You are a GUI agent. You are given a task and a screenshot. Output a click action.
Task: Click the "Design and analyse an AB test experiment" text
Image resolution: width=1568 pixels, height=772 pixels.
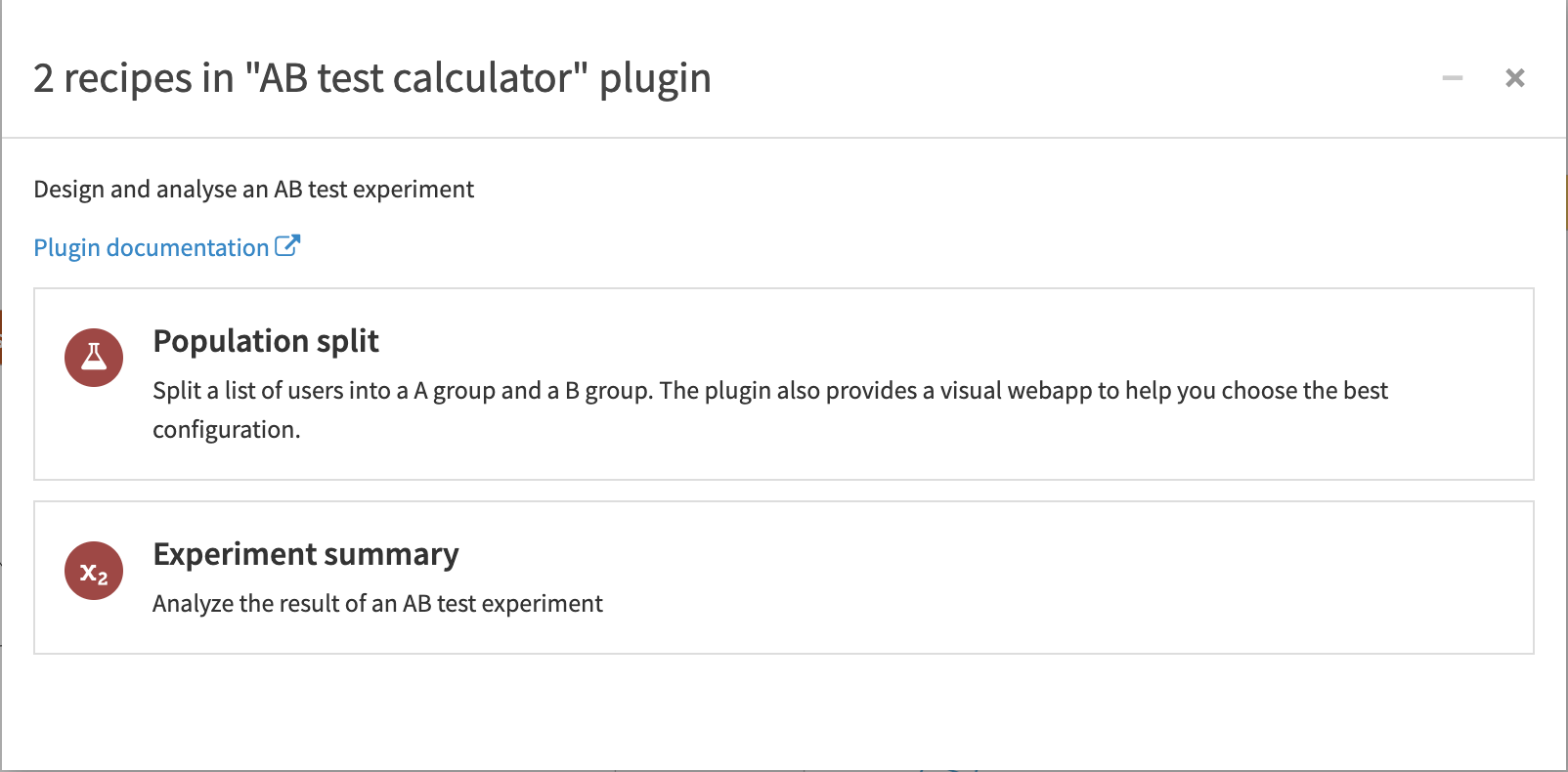point(254,189)
